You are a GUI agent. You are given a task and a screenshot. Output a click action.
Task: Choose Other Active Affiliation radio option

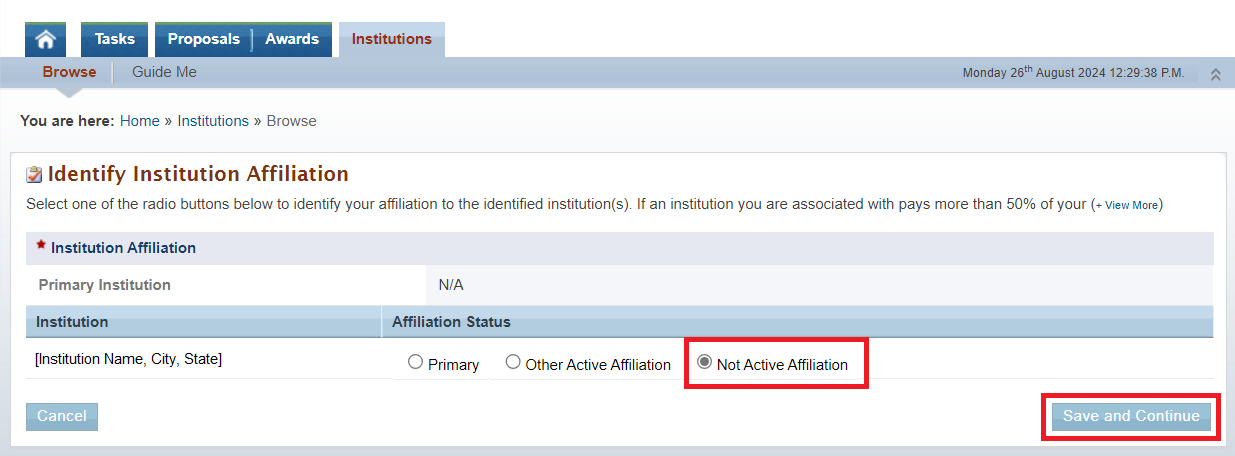tap(513, 363)
